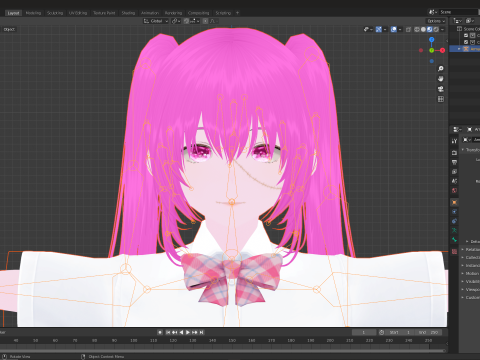Open the pivot point dropdown
The width and height of the screenshot is (480, 360).
click(176, 21)
